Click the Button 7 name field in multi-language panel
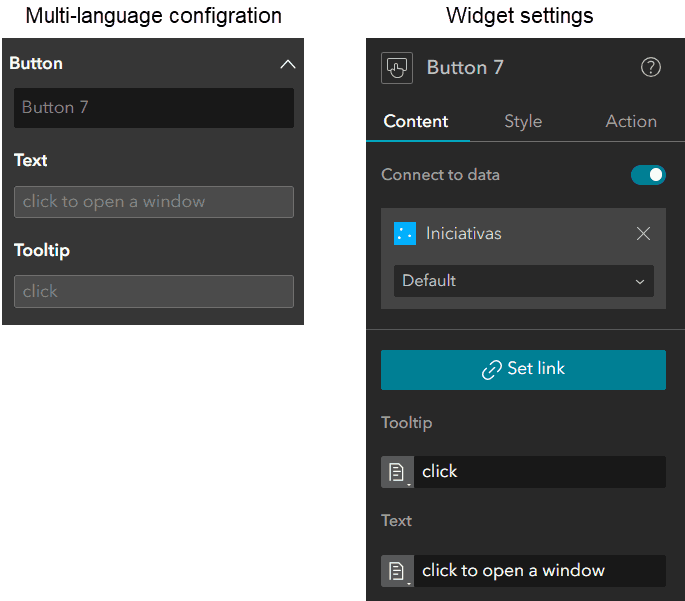685x601 pixels. [x=154, y=108]
